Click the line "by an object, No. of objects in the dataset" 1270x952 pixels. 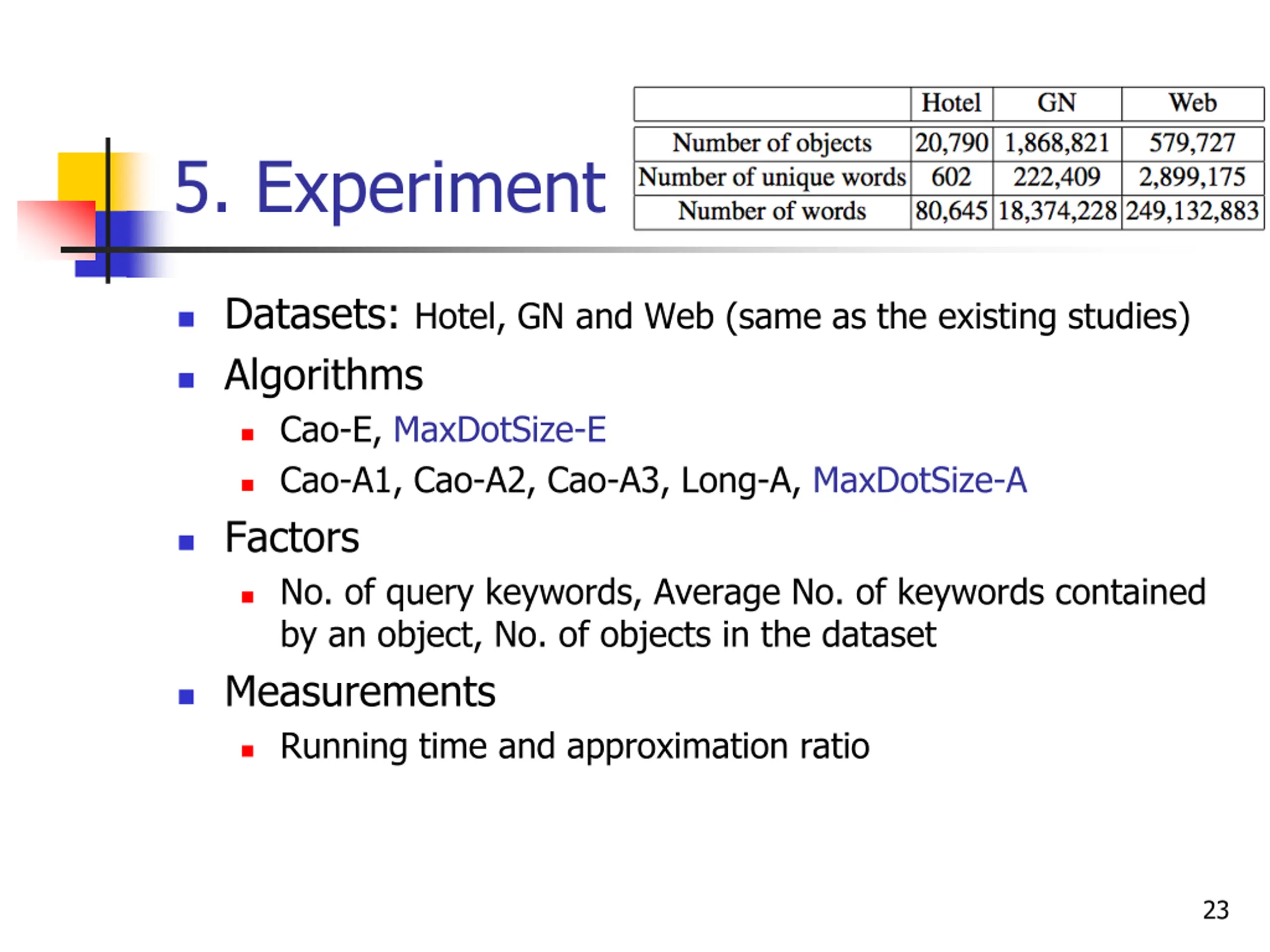click(608, 635)
